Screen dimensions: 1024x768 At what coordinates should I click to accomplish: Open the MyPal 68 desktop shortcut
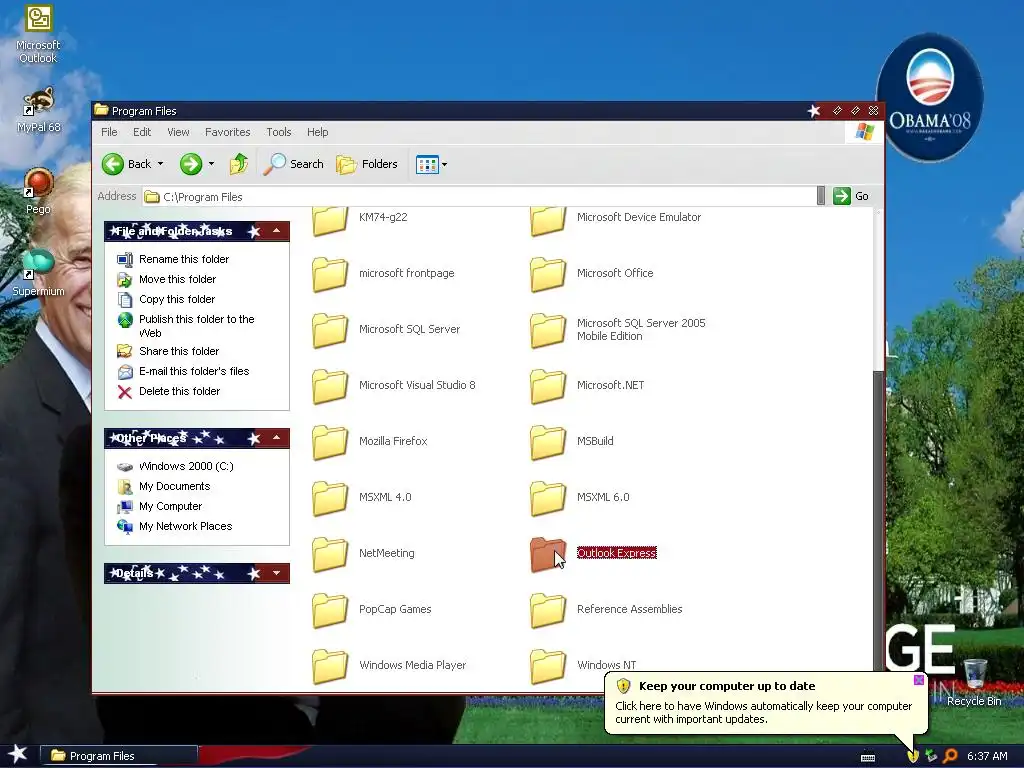click(38, 110)
